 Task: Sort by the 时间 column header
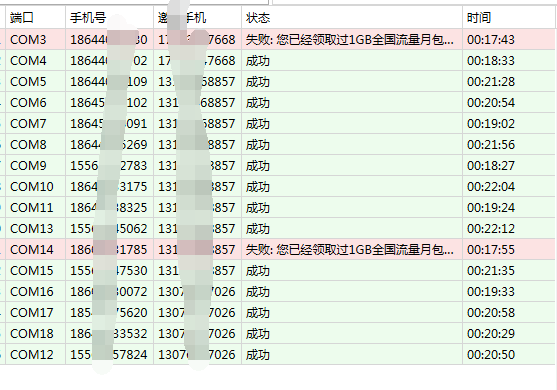pyautogui.click(x=509, y=17)
